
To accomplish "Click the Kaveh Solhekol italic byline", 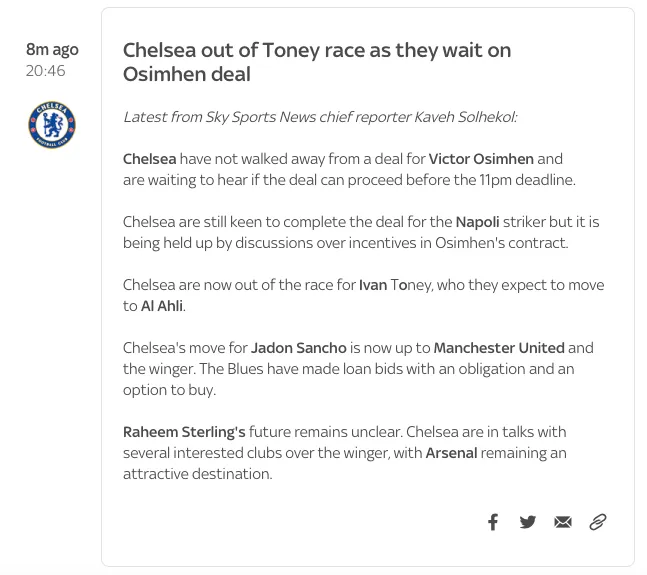I will 320,117.
